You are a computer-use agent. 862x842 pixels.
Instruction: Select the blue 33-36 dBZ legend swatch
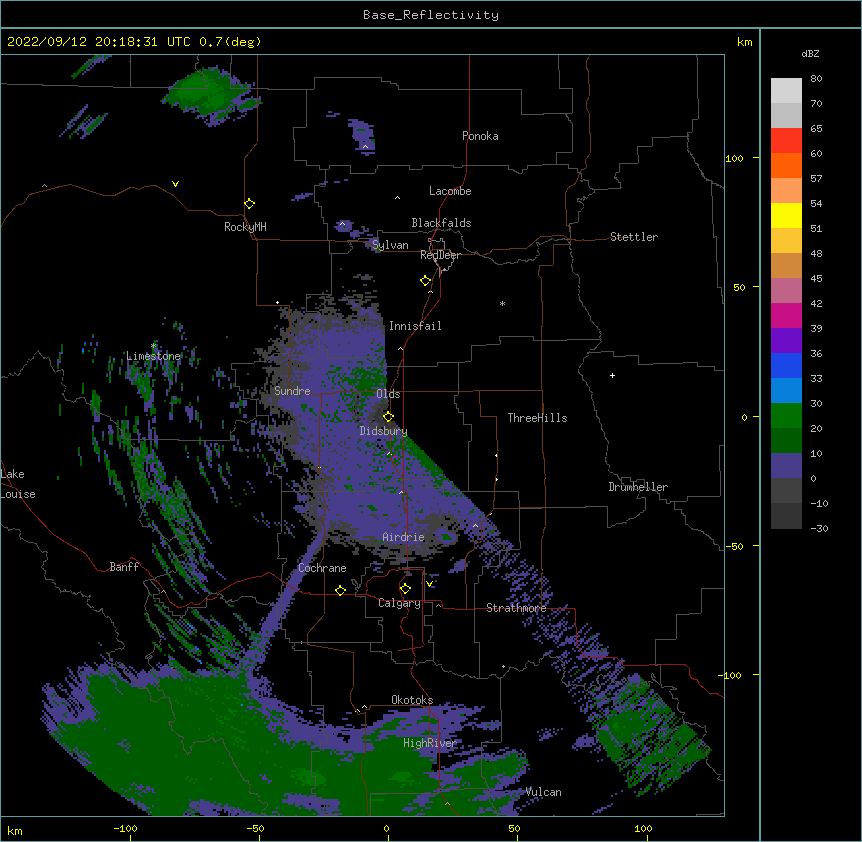click(786, 365)
